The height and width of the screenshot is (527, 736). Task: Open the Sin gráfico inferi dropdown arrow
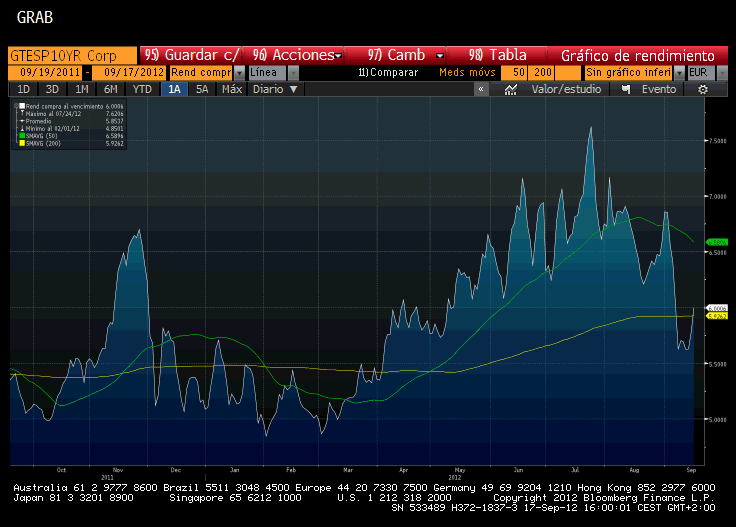[x=679, y=73]
